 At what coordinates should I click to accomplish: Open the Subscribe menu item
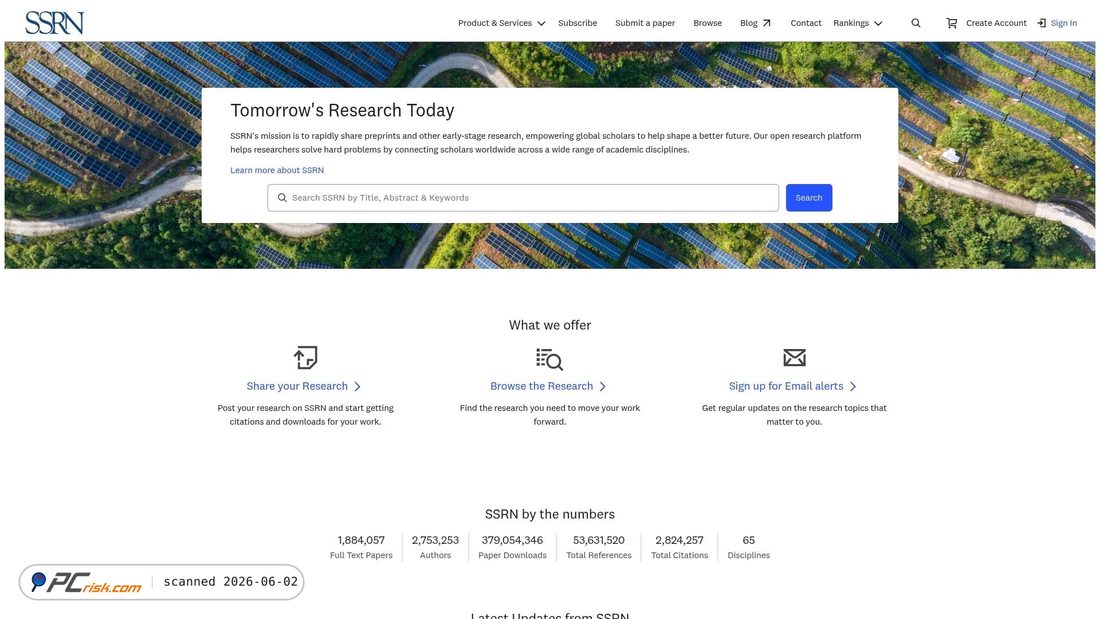577,23
